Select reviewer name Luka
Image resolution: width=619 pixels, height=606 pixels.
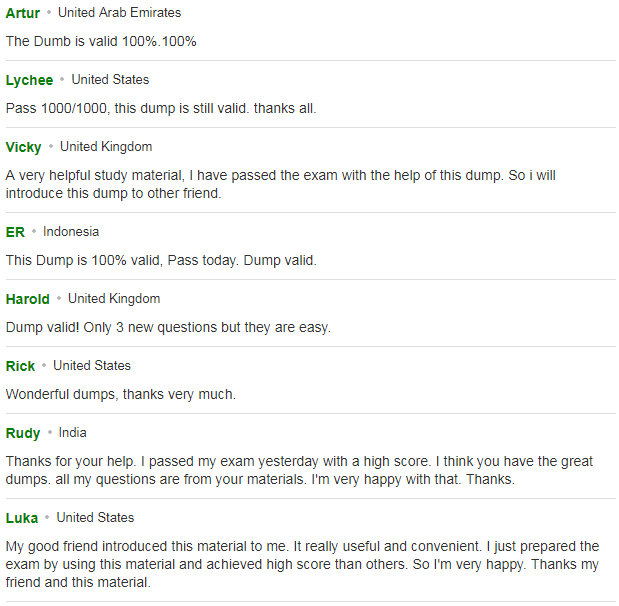click(22, 518)
